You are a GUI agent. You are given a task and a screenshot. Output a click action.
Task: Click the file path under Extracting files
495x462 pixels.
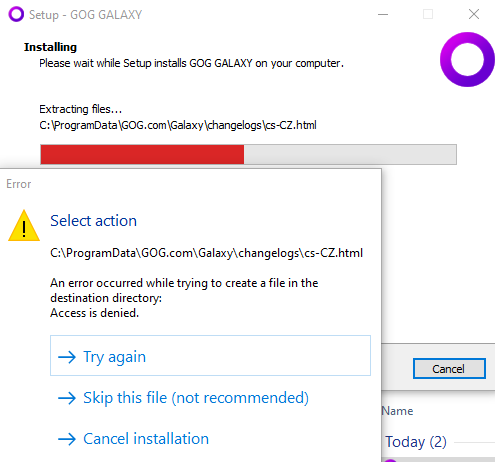[x=178, y=125]
